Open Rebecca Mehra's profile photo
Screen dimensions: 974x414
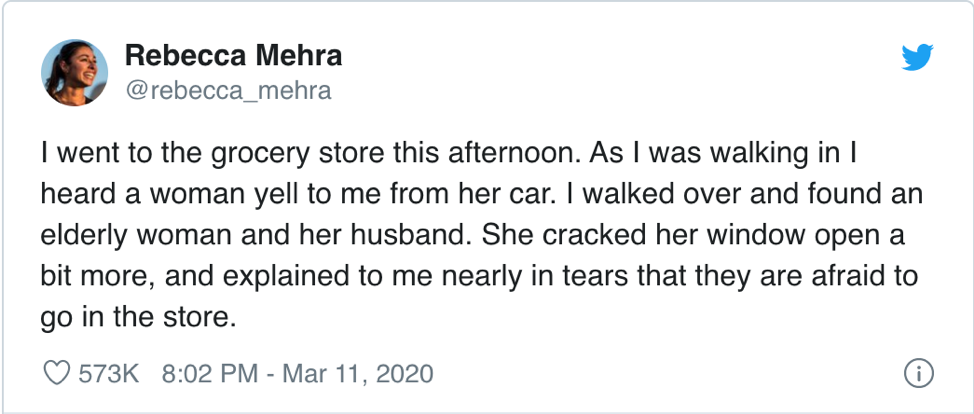75,73
